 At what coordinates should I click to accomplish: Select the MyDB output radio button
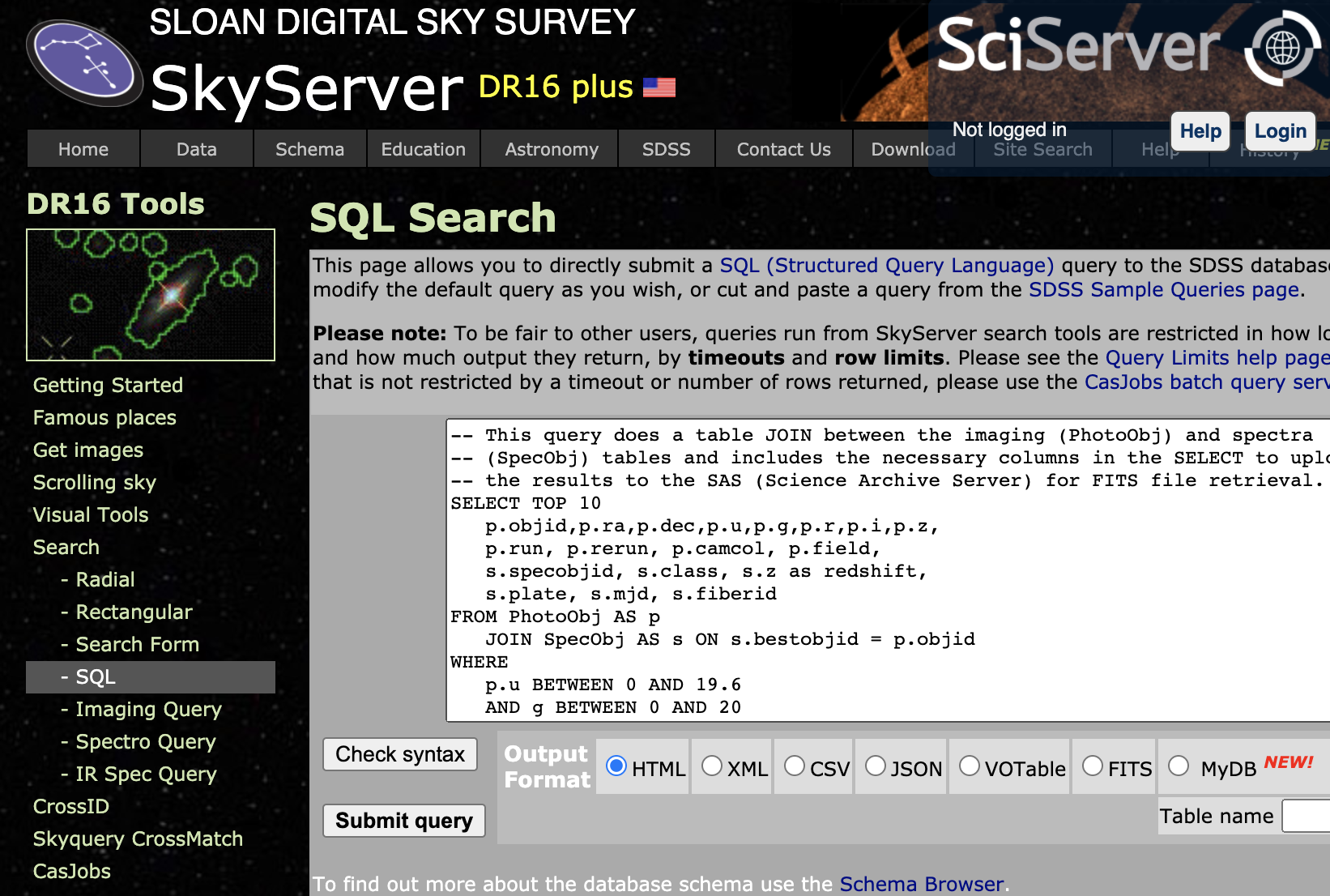[x=1179, y=766]
